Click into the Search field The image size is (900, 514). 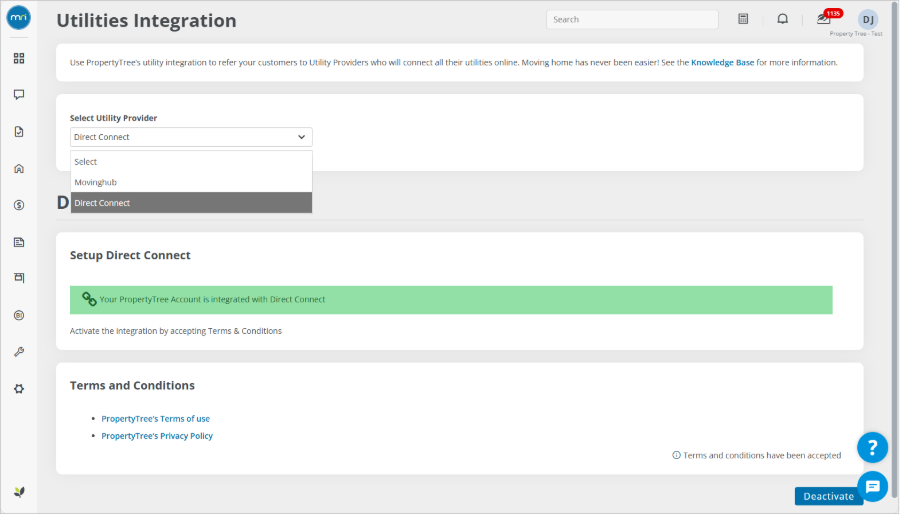pyautogui.click(x=632, y=20)
